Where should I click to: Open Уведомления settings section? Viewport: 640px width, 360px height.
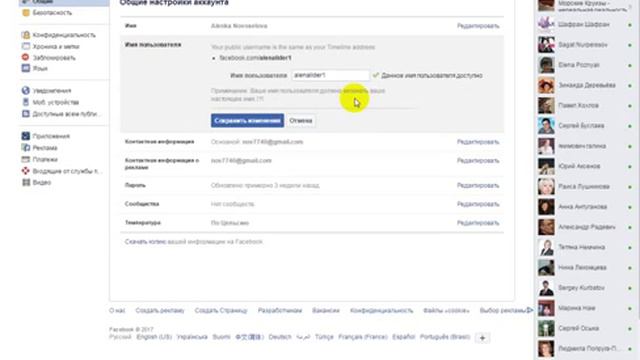[52, 91]
